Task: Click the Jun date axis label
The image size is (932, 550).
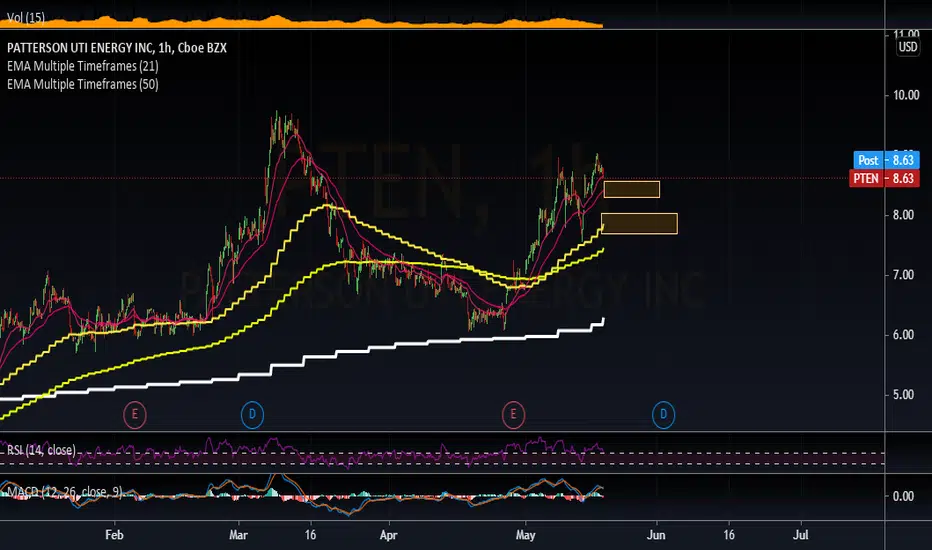Action: [x=656, y=535]
